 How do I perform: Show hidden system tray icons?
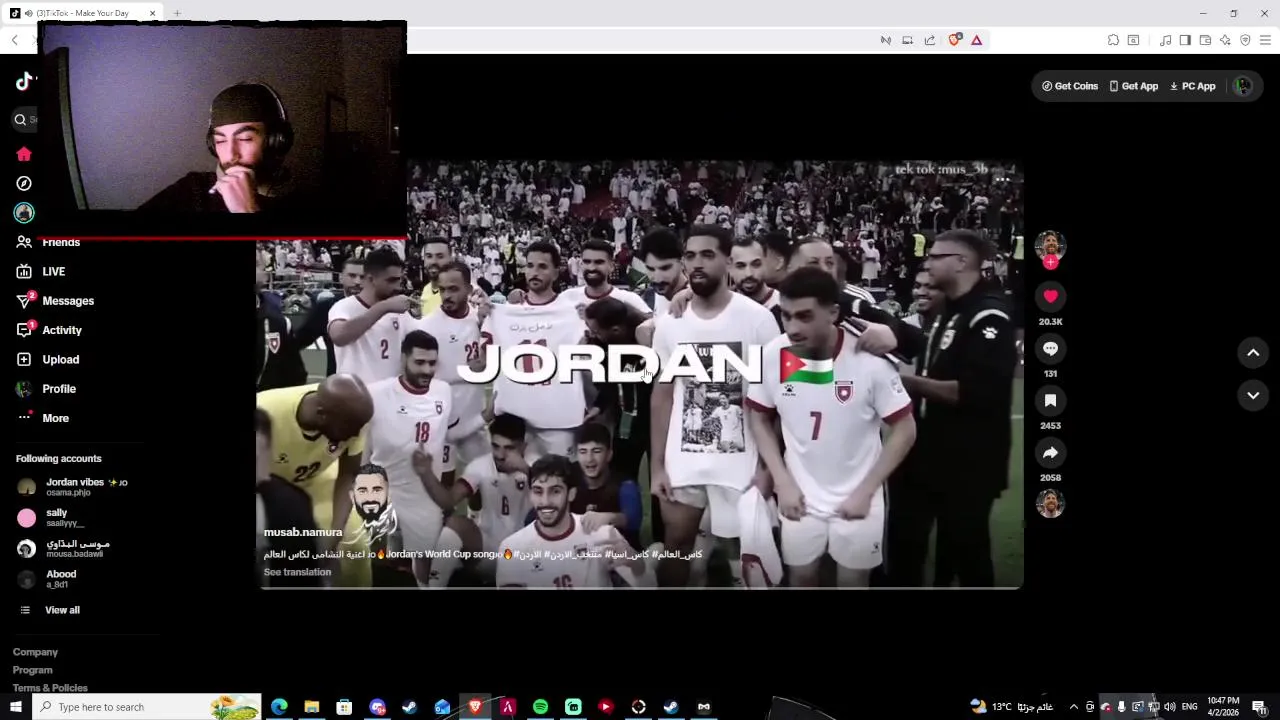1074,707
